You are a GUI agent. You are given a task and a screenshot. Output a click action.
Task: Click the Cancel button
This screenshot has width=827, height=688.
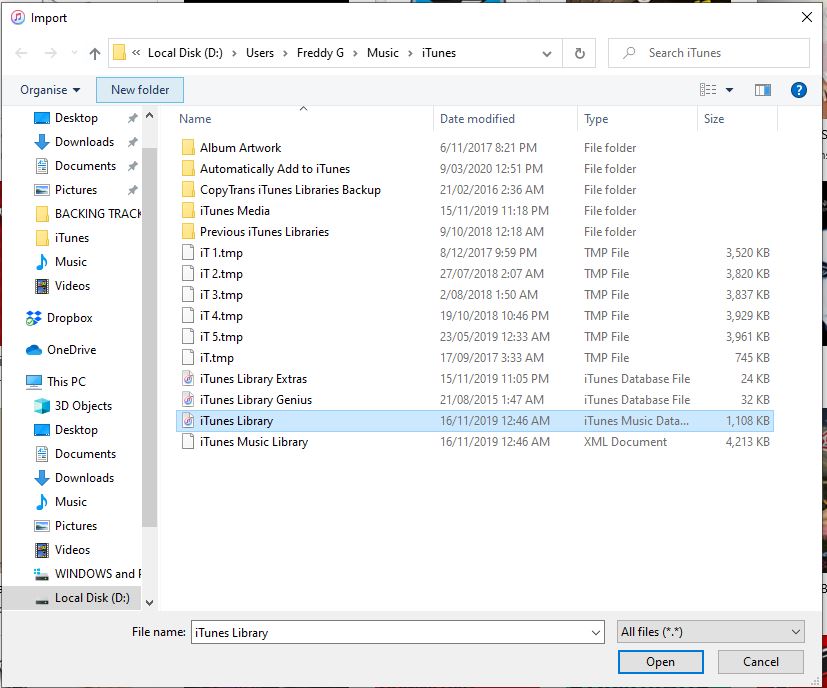pyautogui.click(x=761, y=662)
